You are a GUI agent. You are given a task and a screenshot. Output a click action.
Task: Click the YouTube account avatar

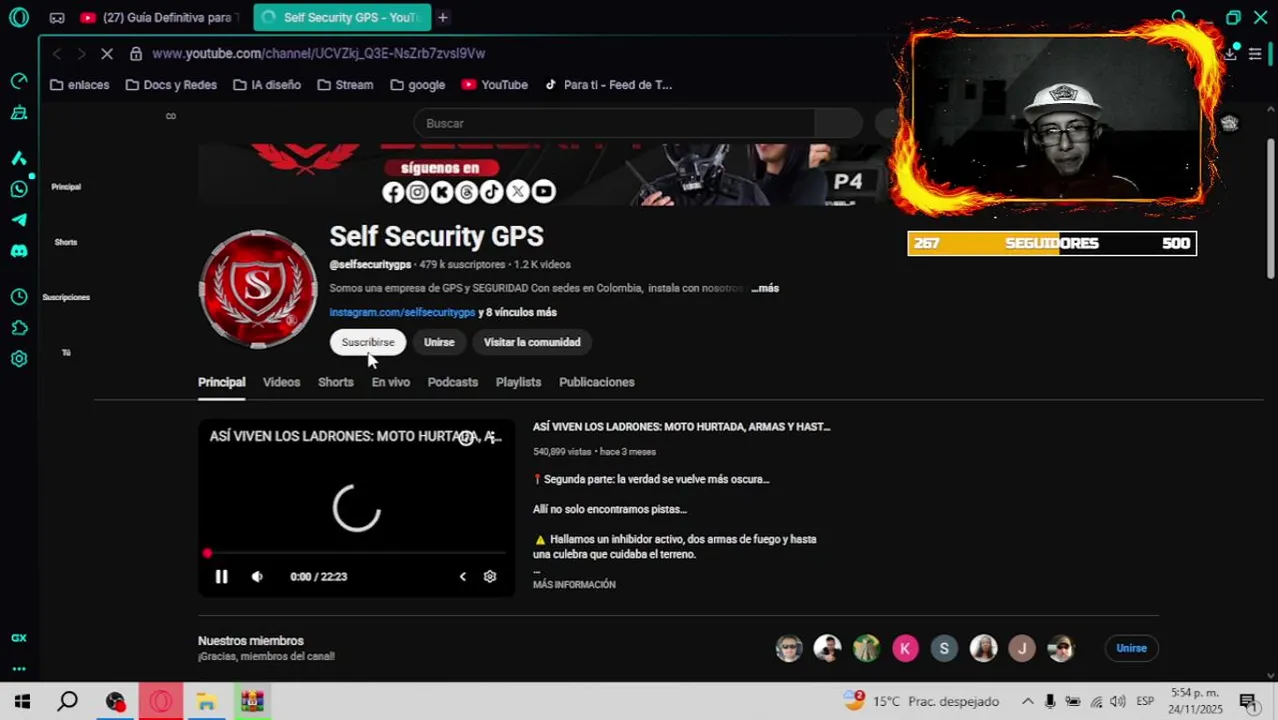[1230, 123]
